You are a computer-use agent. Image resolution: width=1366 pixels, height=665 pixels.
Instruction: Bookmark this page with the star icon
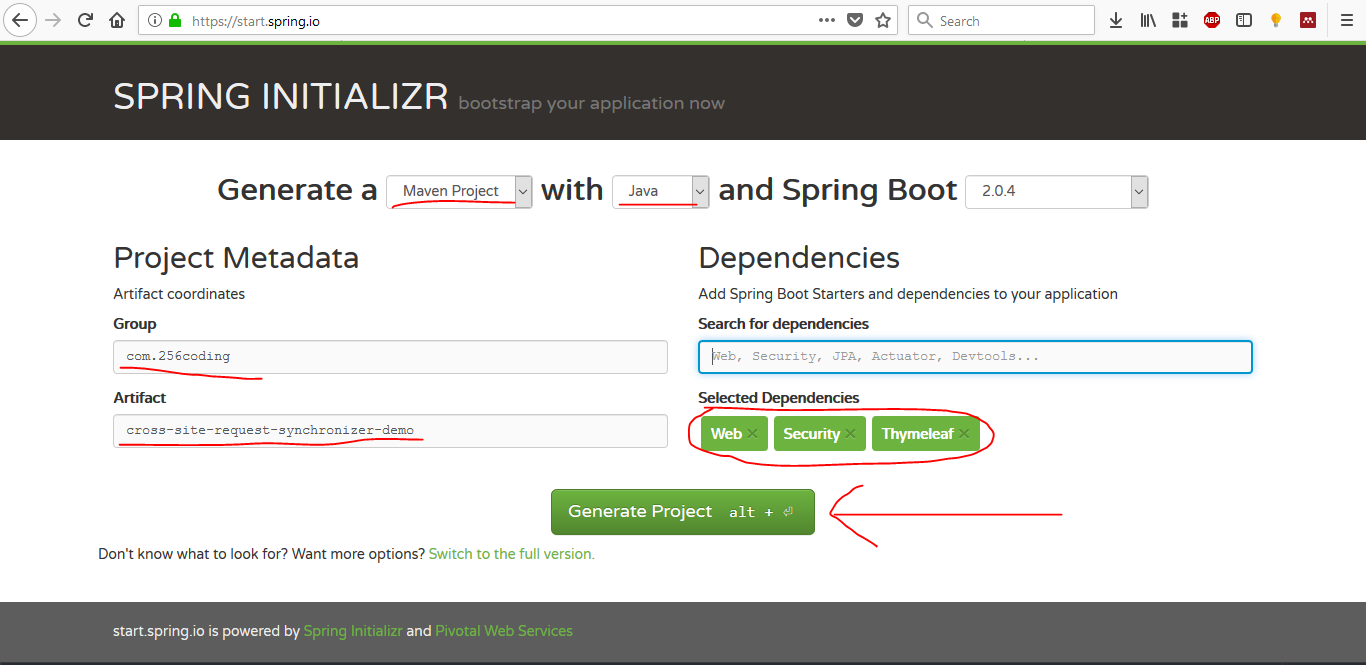[x=882, y=20]
